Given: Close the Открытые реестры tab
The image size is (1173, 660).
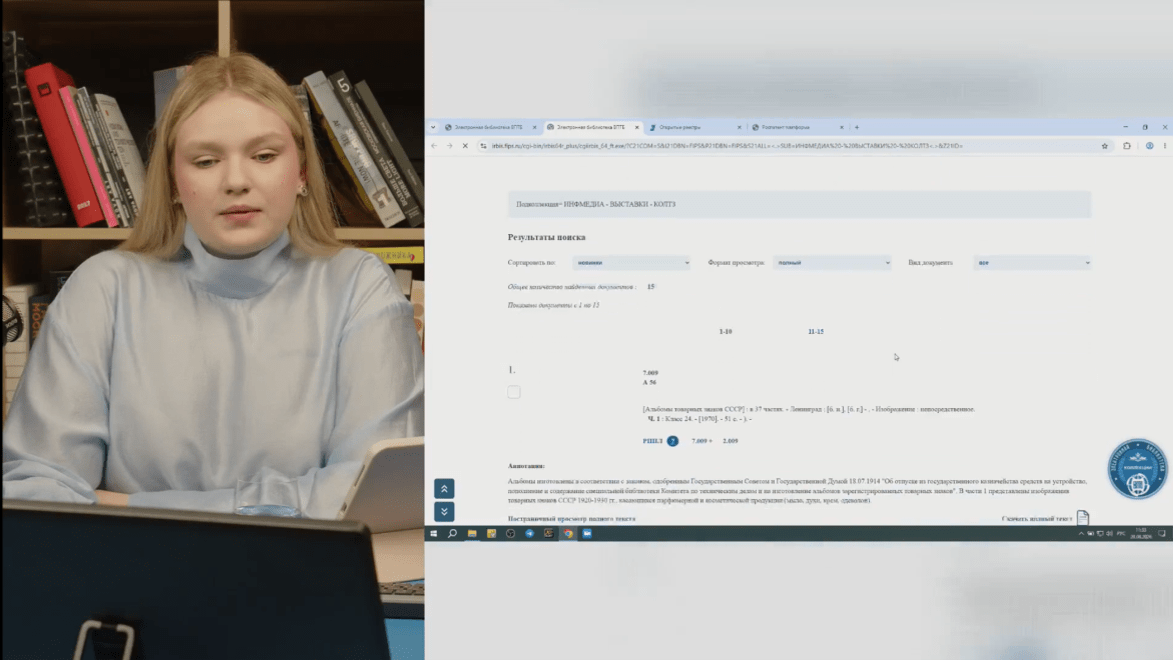Looking at the screenshot, I should (x=739, y=127).
